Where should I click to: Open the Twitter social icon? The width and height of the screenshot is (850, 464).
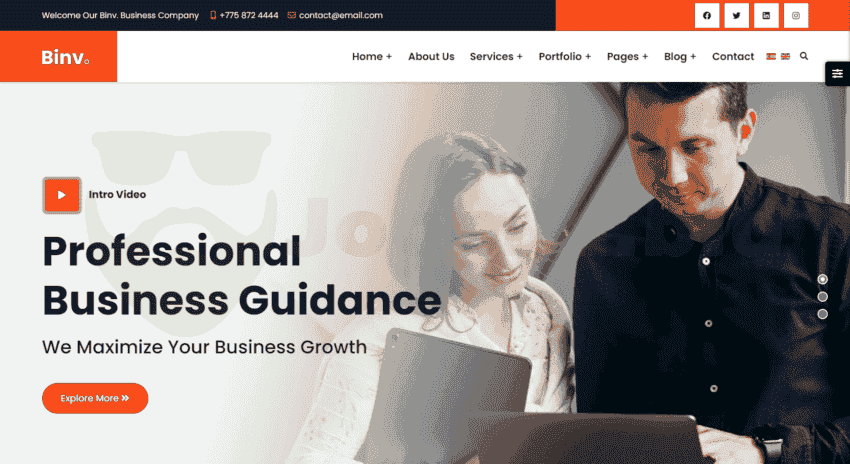737,16
